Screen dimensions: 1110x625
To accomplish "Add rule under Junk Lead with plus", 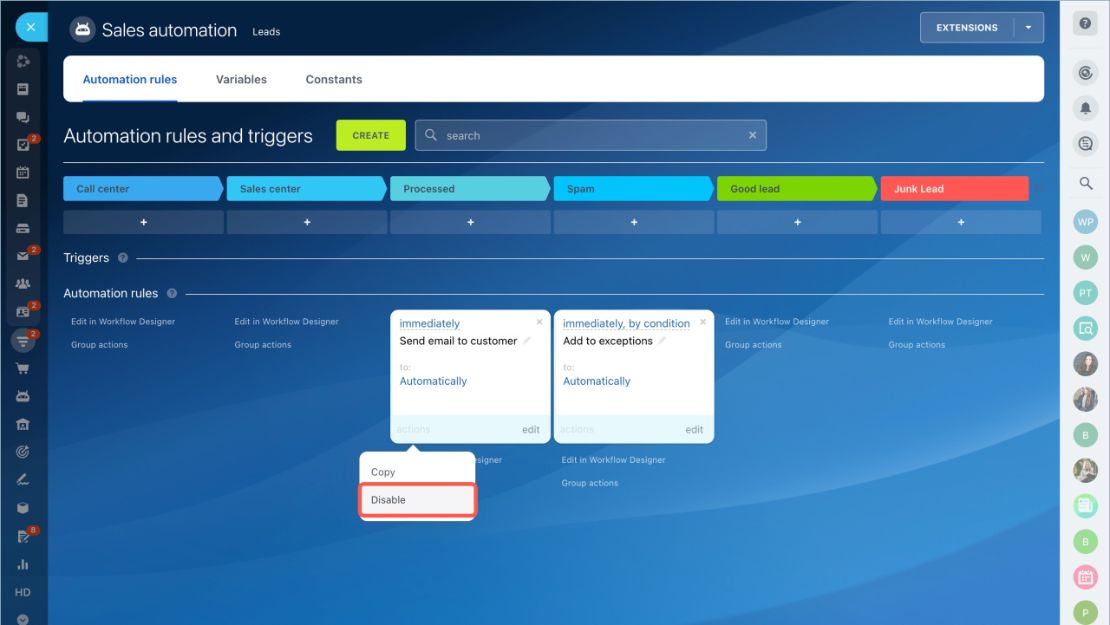I will (961, 222).
